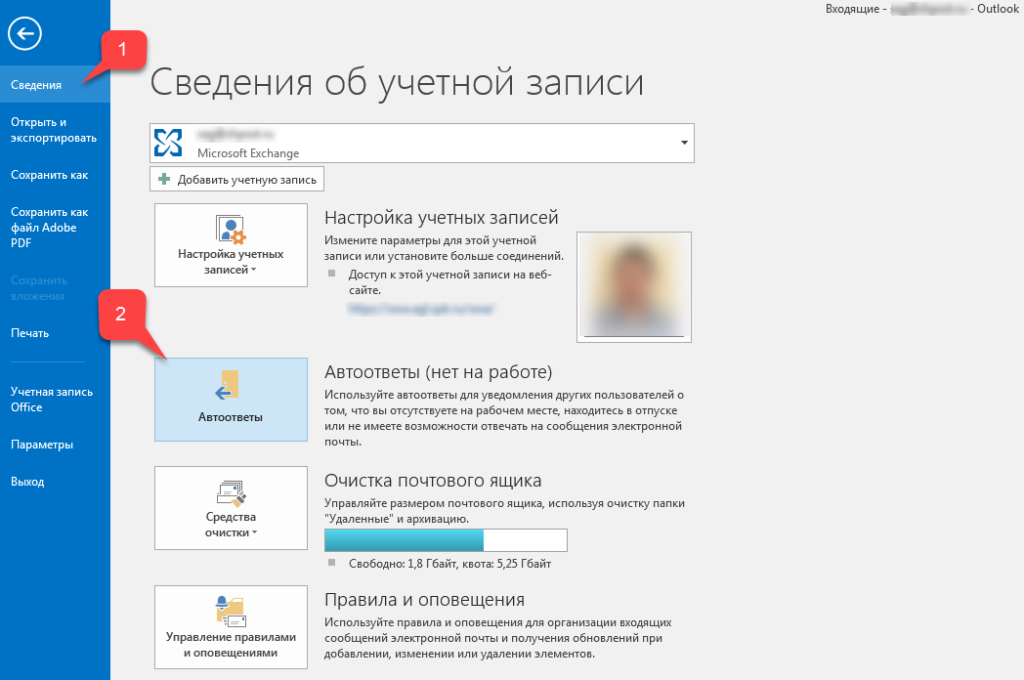The width and height of the screenshot is (1024, 680).
Task: Click the mailbox quota usage bar
Action: click(x=446, y=540)
